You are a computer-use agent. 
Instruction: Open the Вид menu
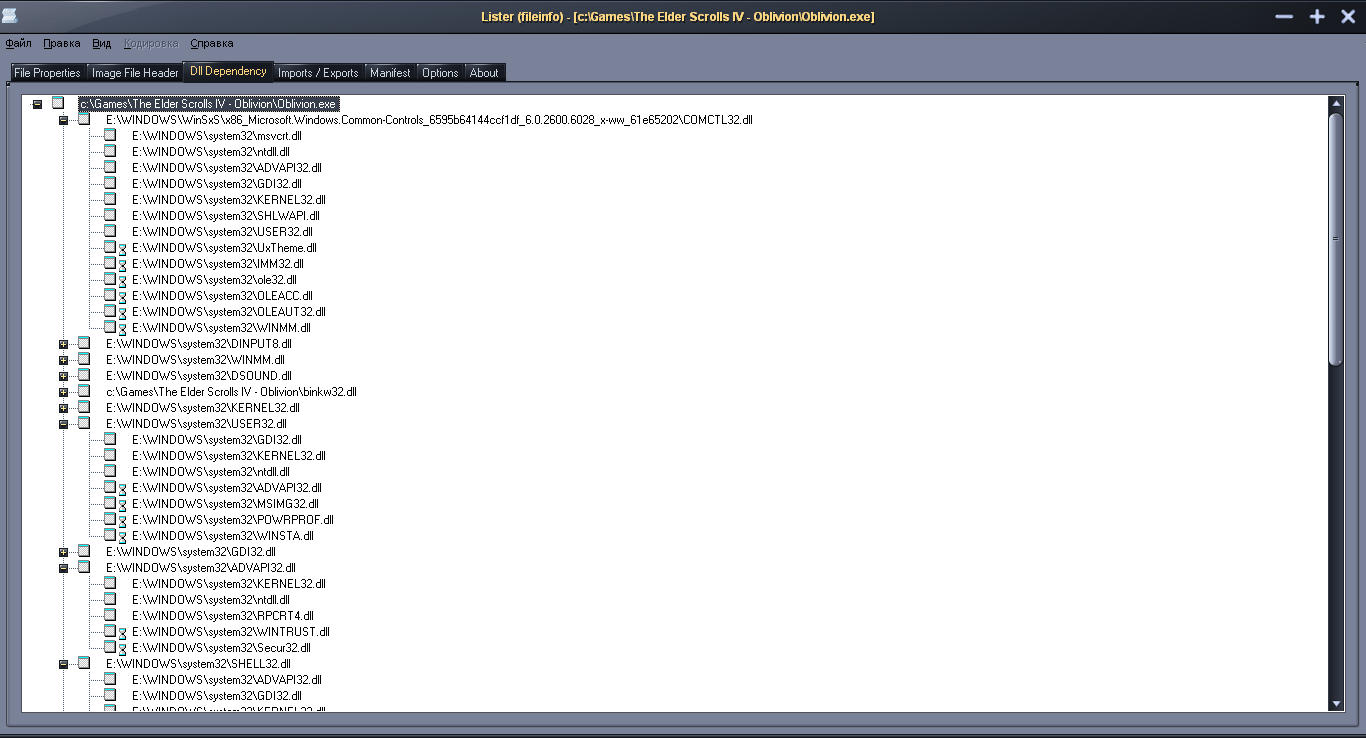(102, 43)
